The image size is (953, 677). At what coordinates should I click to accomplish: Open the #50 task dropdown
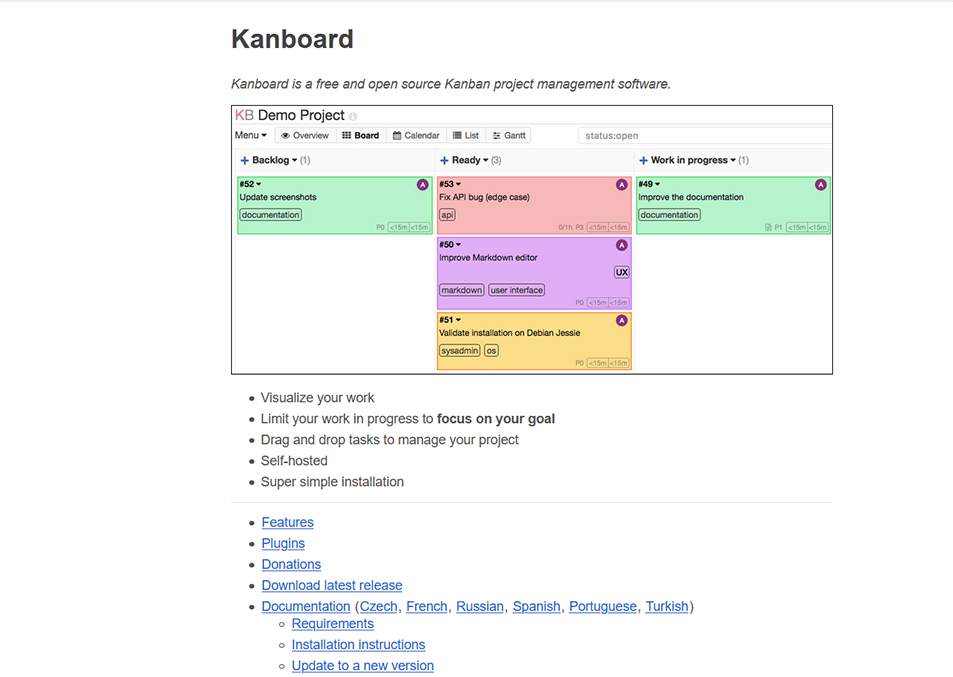pos(450,244)
